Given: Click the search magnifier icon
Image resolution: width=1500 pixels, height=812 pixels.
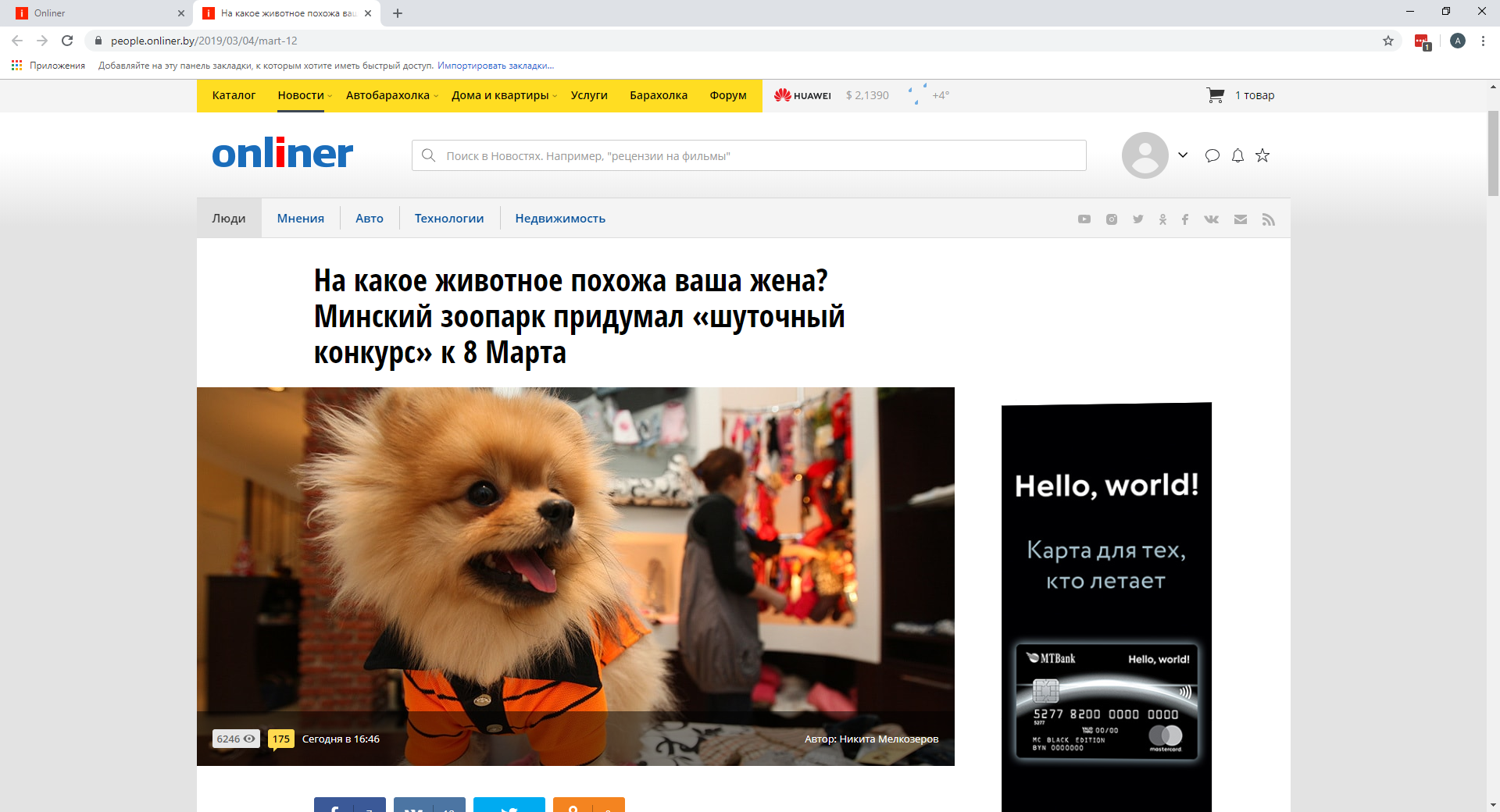Looking at the screenshot, I should [428, 155].
